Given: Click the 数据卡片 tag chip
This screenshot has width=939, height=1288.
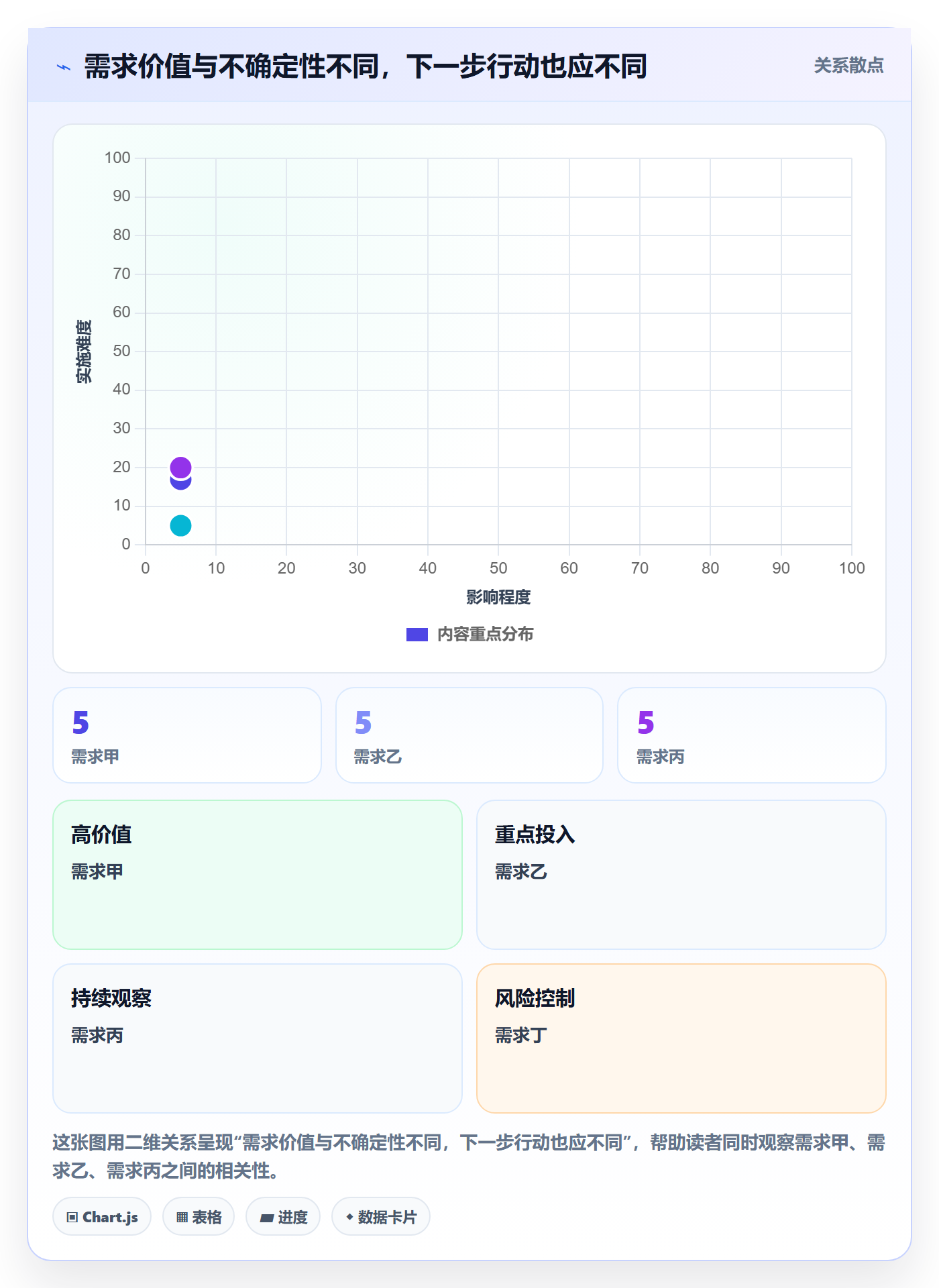Looking at the screenshot, I should tap(381, 1216).
